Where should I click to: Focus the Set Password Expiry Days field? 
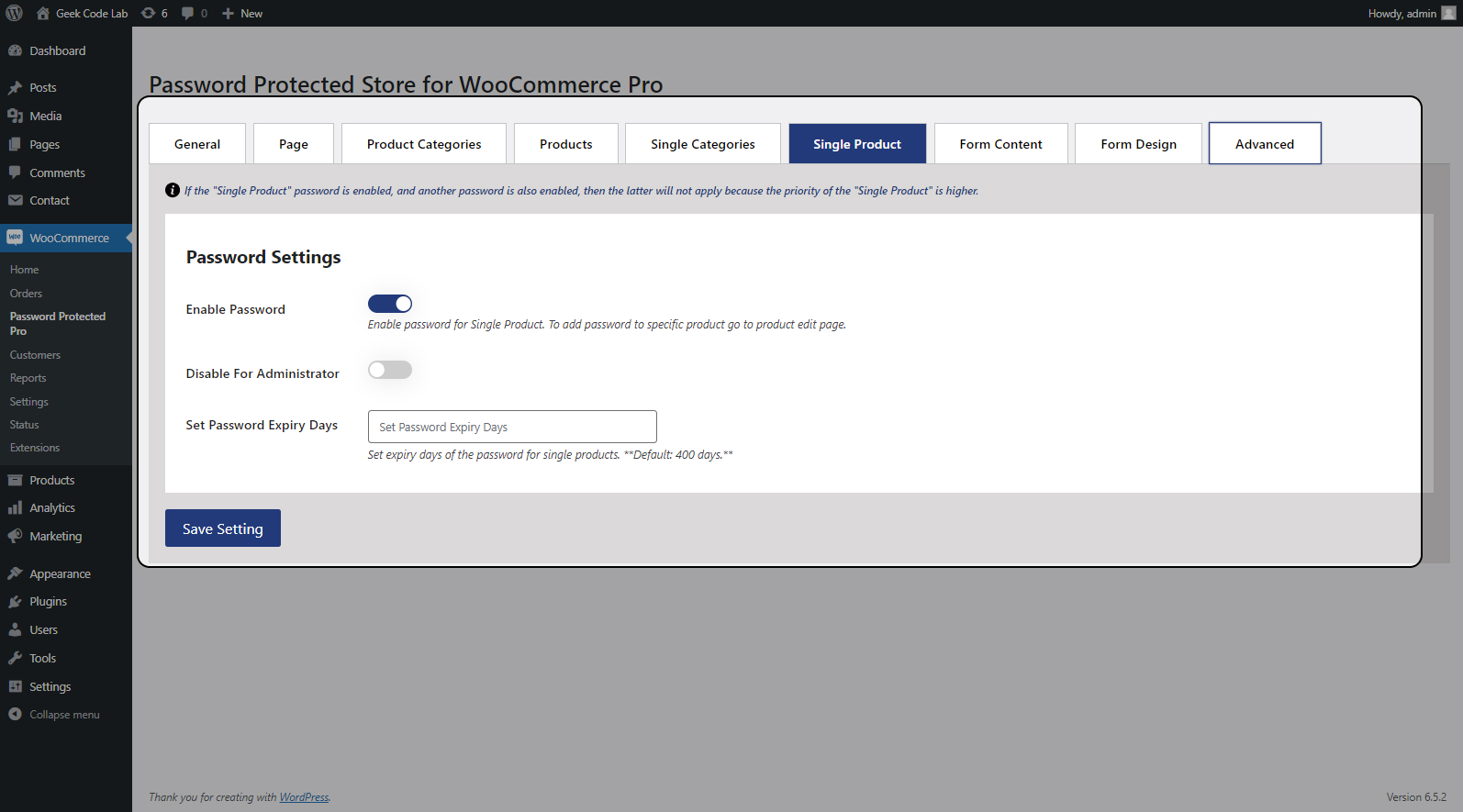512,427
